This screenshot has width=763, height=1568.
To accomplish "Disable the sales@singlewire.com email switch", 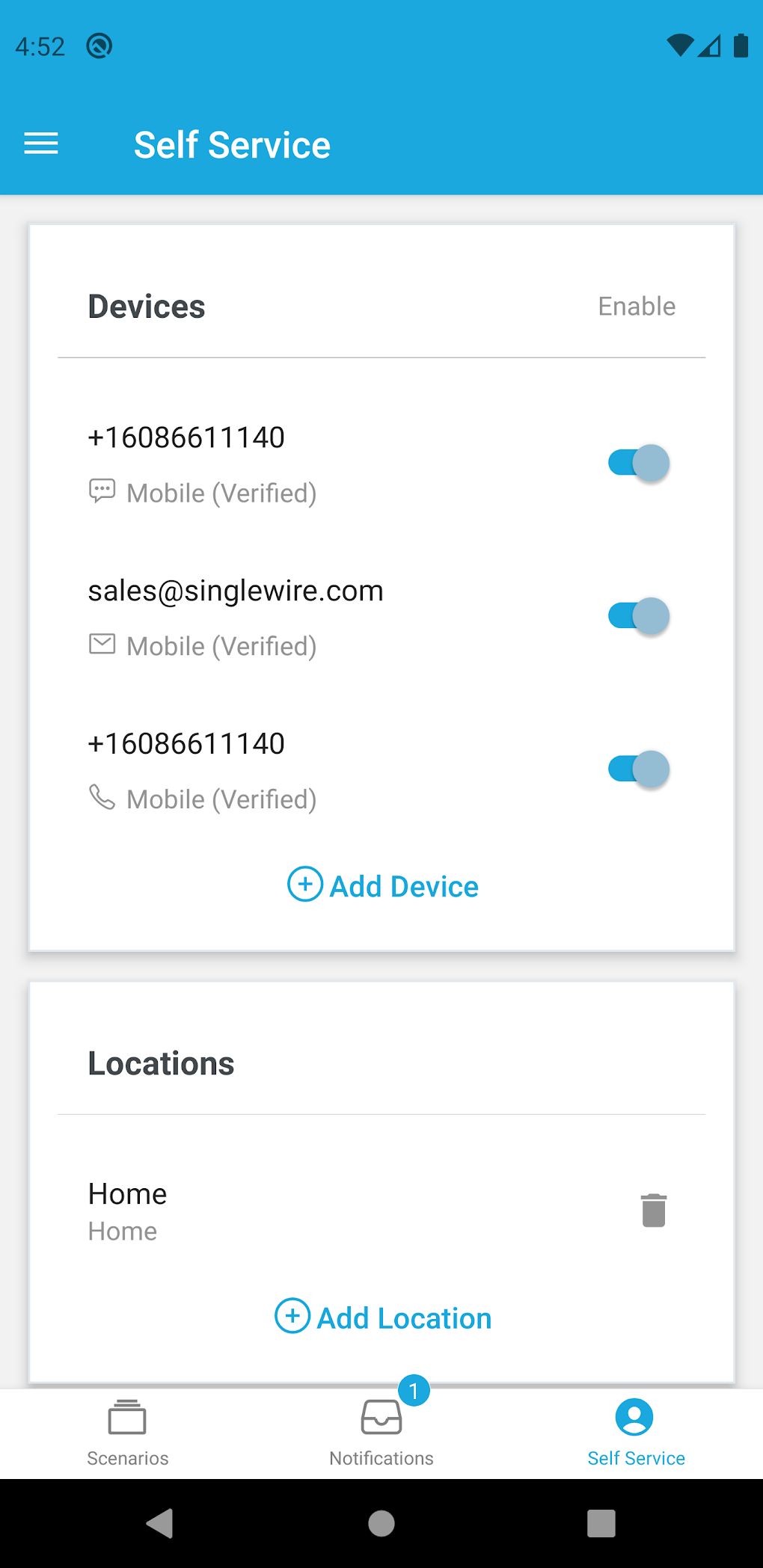I will 638,616.
